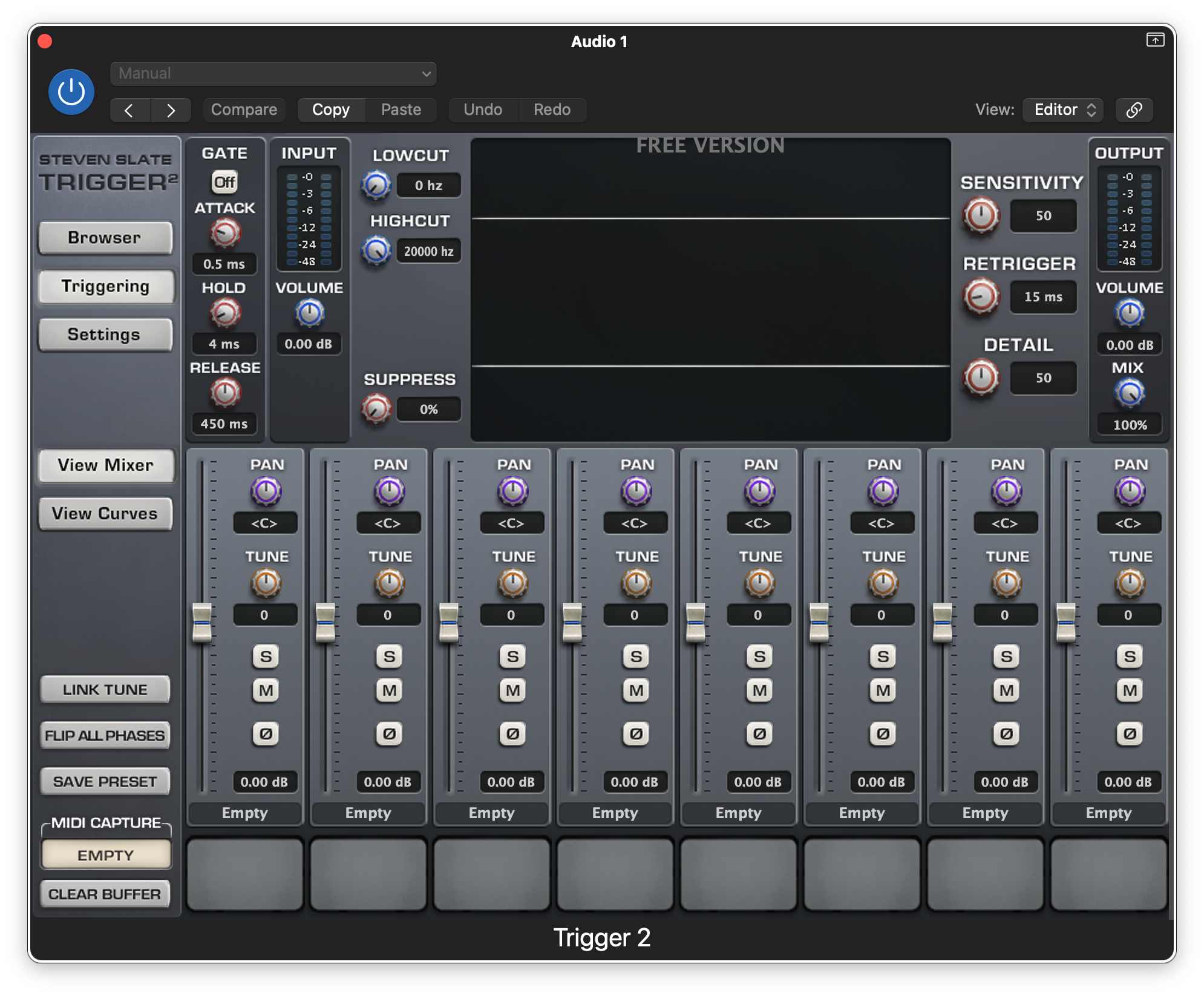Mute the second channel strip
This screenshot has height=996, width=1204.
click(x=389, y=689)
